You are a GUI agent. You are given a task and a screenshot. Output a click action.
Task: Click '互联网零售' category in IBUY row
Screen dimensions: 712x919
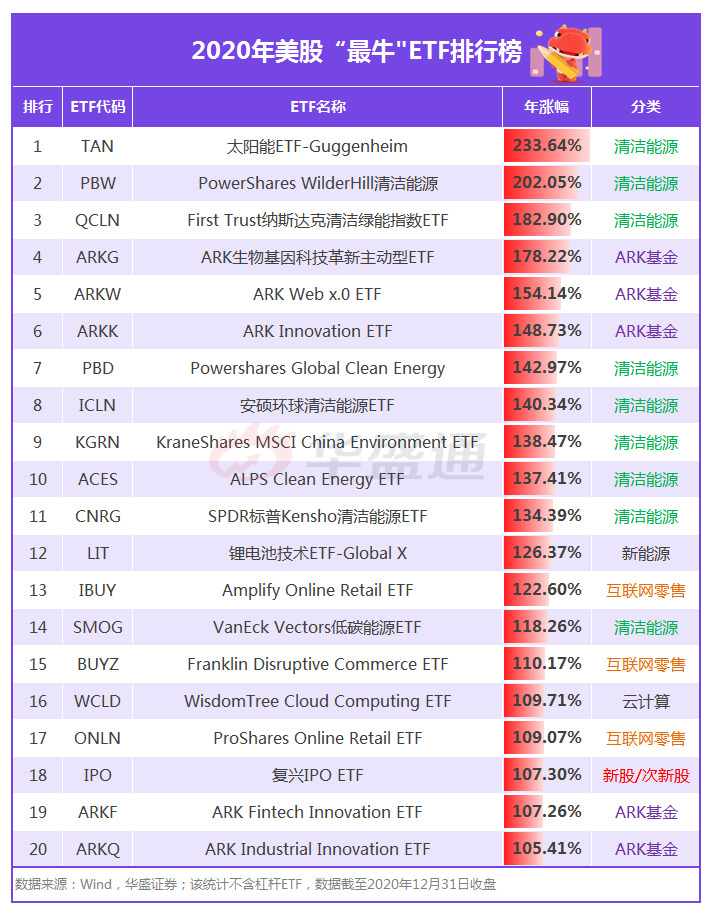click(646, 590)
